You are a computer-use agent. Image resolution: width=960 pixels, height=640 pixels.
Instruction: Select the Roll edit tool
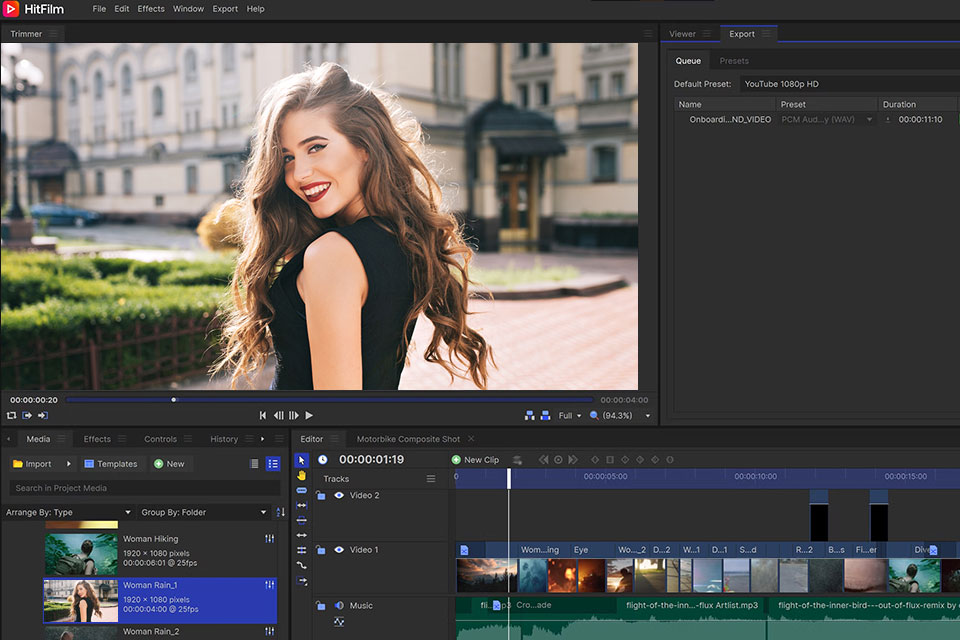pyautogui.click(x=301, y=550)
